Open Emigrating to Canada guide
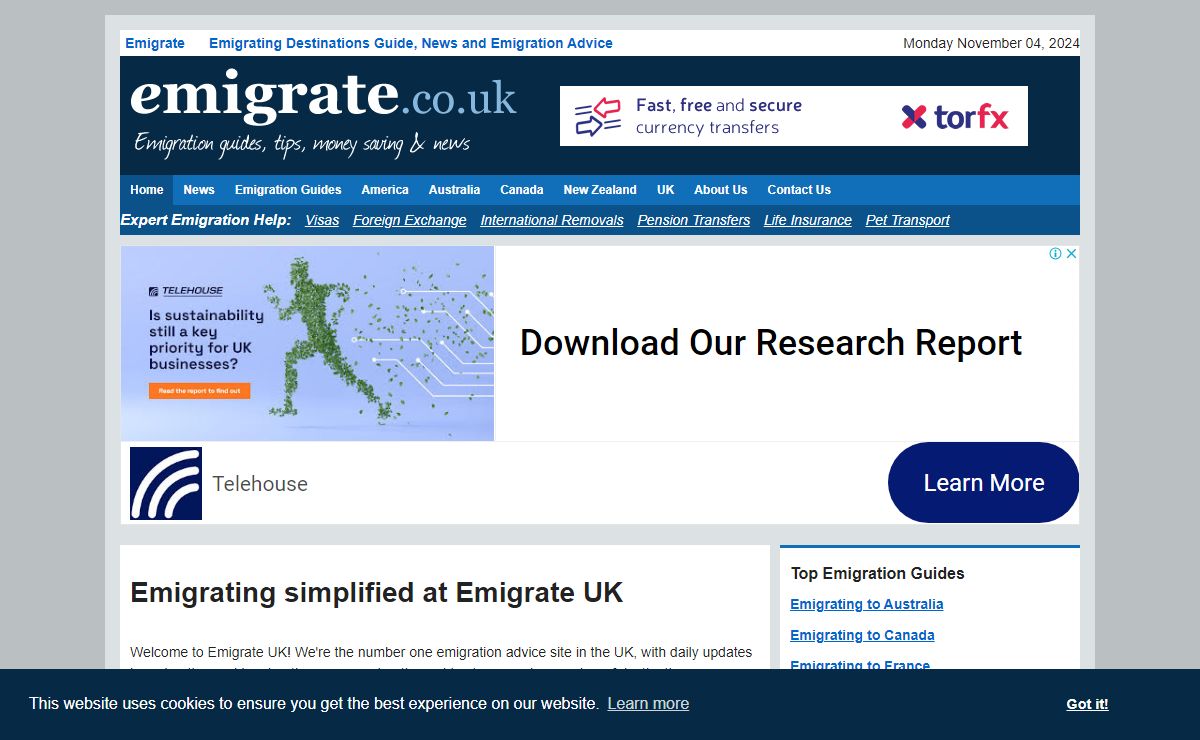The width and height of the screenshot is (1200, 740). pos(863,635)
